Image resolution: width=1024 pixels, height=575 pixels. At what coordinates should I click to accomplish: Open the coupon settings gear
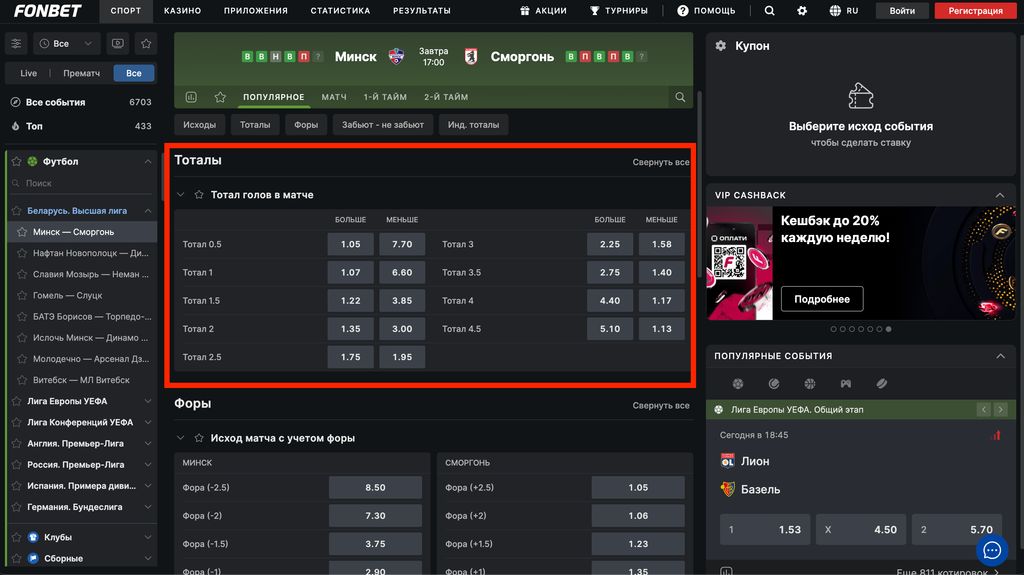pyautogui.click(x=721, y=46)
